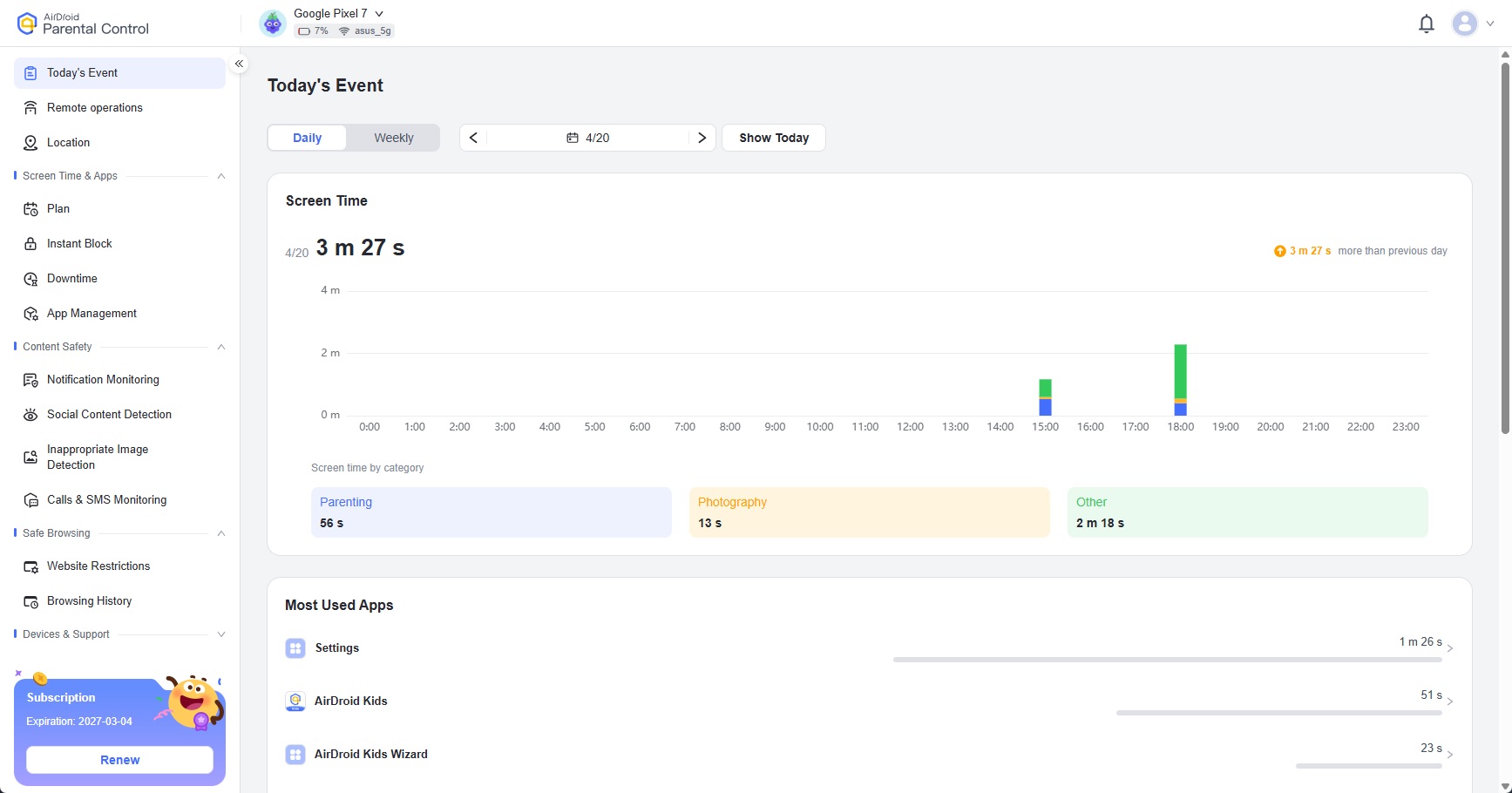The height and width of the screenshot is (793, 1512).
Task: Click the 15:00 screen time bar
Action: pos(1045,397)
